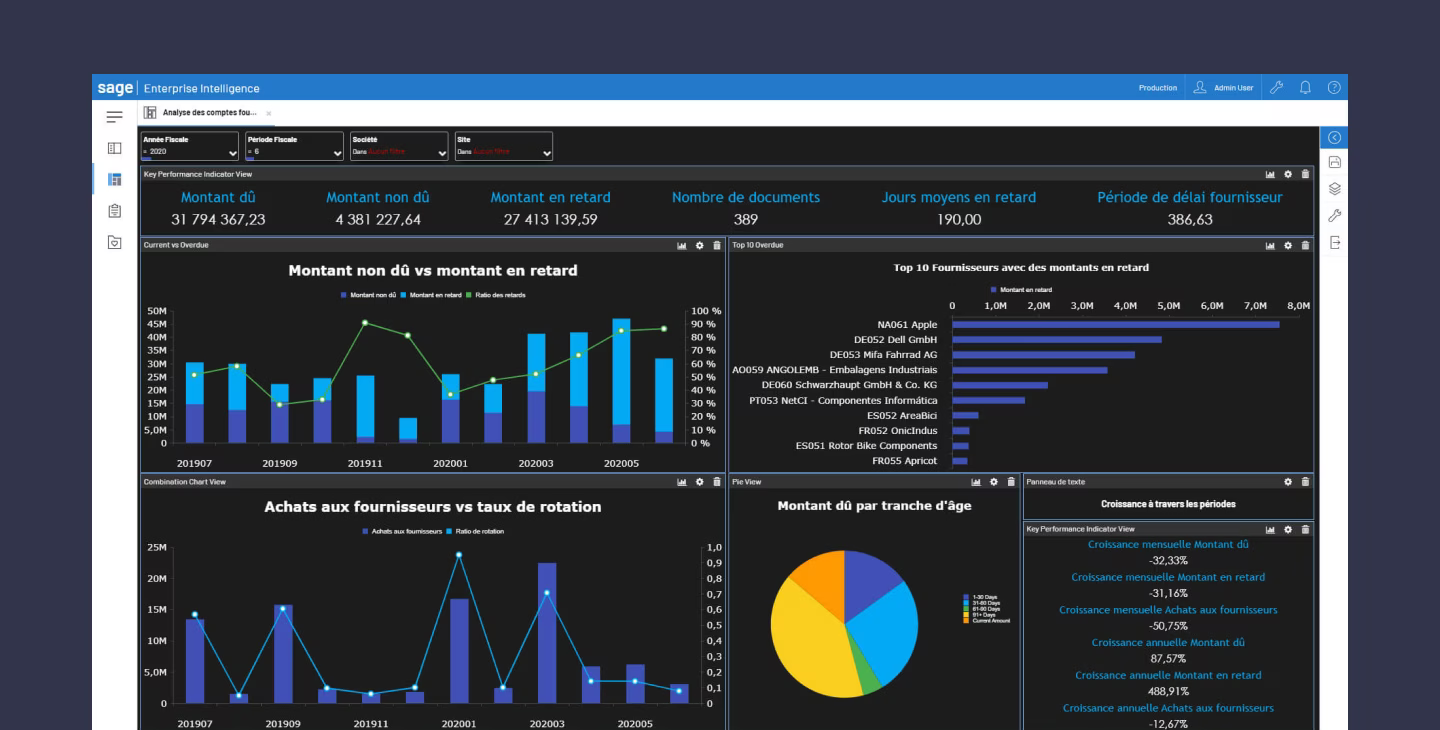
Task: Click the Production environment label
Action: tap(1157, 88)
